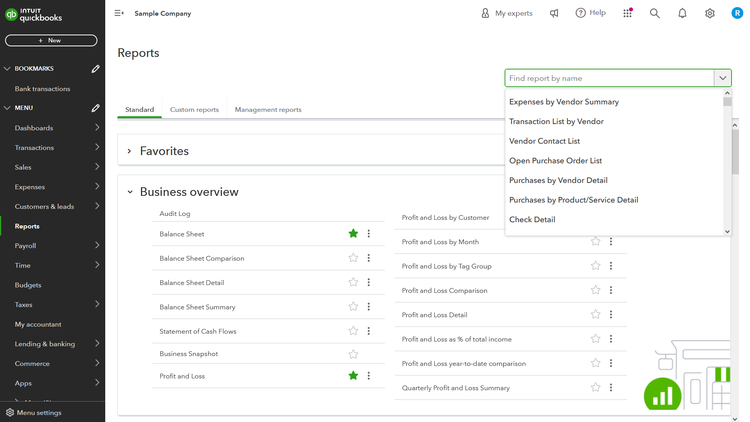Favorite the Business Snapshot report
The image size is (750, 422).
[353, 354]
